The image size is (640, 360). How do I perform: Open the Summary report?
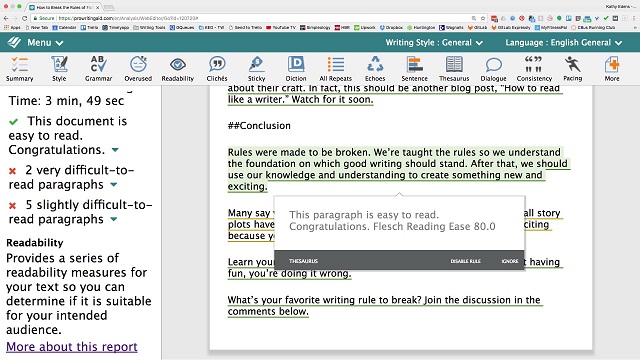tap(19, 69)
